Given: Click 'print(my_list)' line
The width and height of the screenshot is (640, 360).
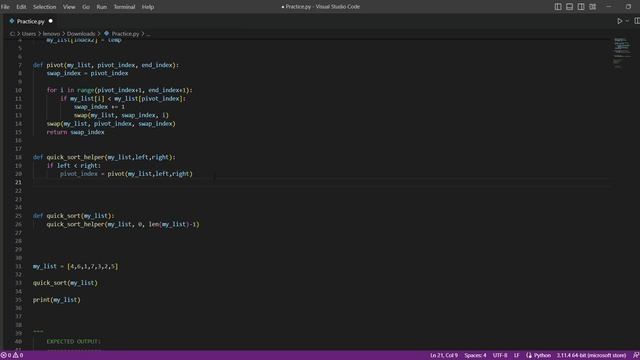Looking at the screenshot, I should point(57,300).
